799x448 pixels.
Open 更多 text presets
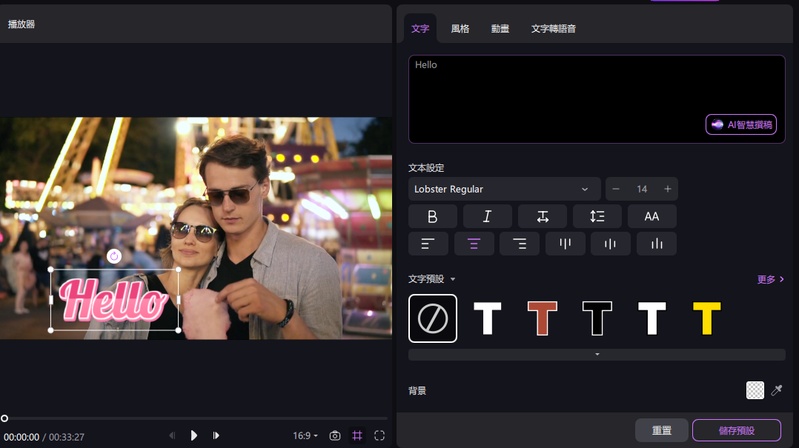[770, 279]
